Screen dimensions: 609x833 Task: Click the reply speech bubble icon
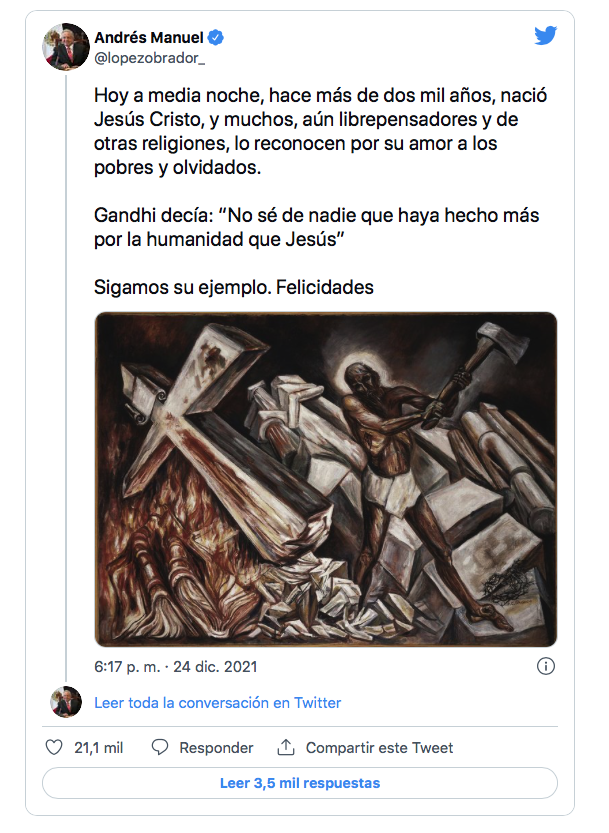(160, 748)
